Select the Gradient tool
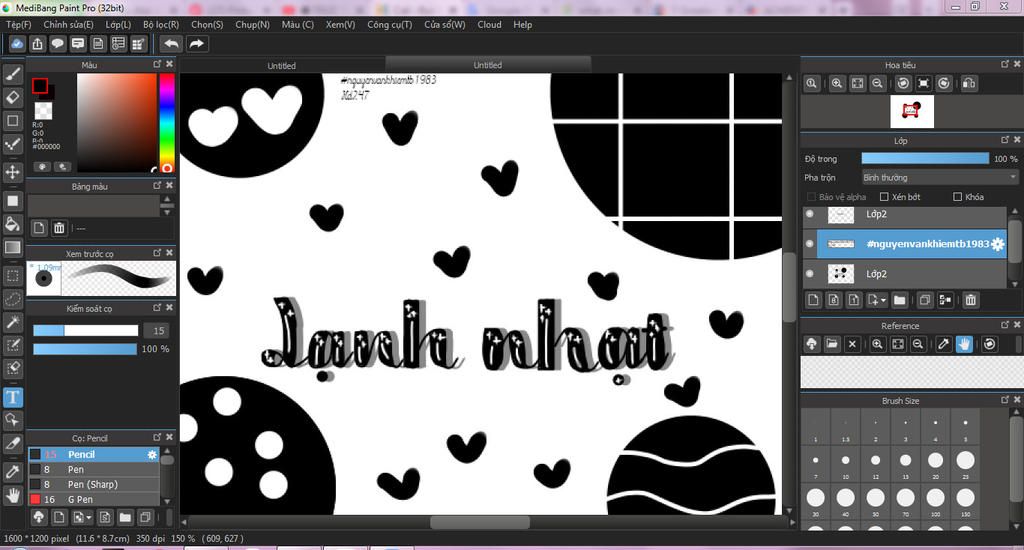The width and height of the screenshot is (1024, 550). (x=12, y=248)
